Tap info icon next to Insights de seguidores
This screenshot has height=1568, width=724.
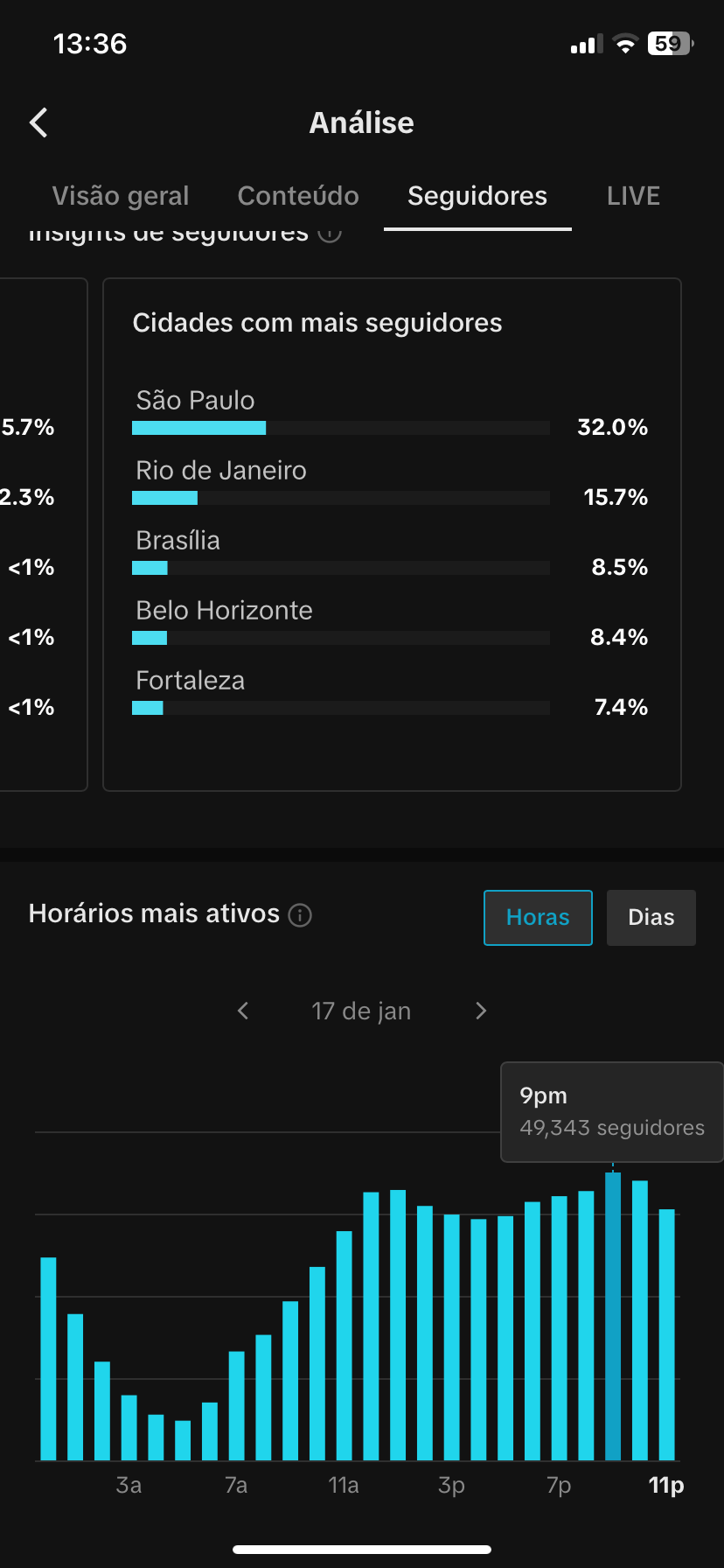(x=330, y=234)
